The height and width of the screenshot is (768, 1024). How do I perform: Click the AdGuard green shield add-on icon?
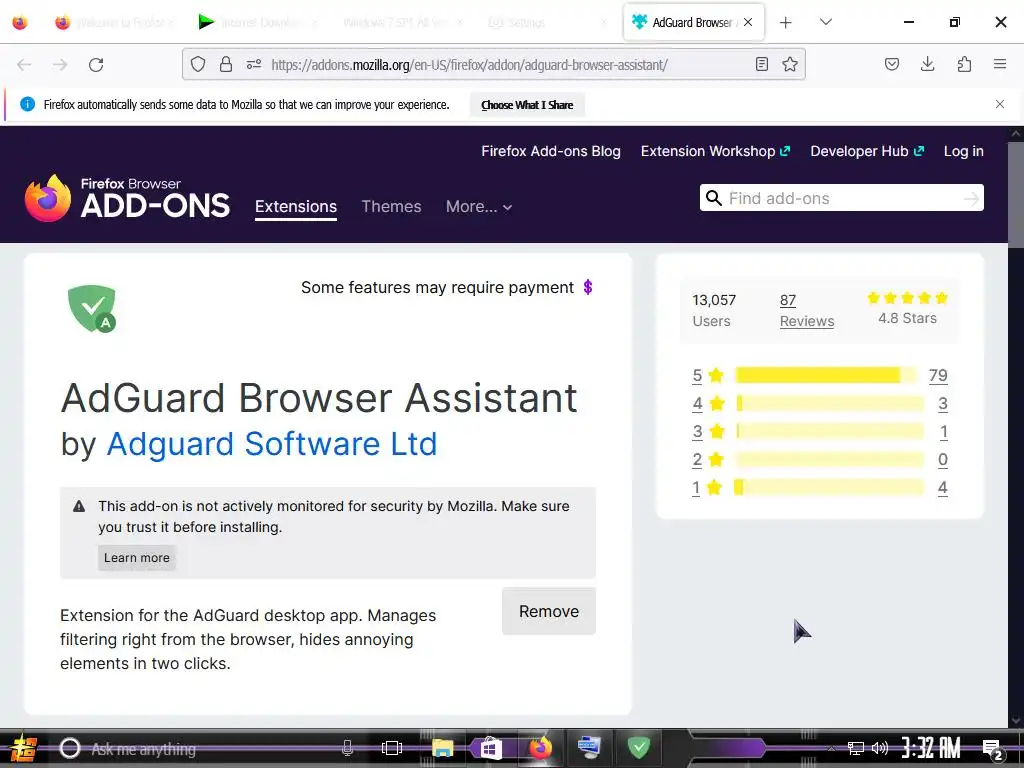pyautogui.click(x=92, y=309)
